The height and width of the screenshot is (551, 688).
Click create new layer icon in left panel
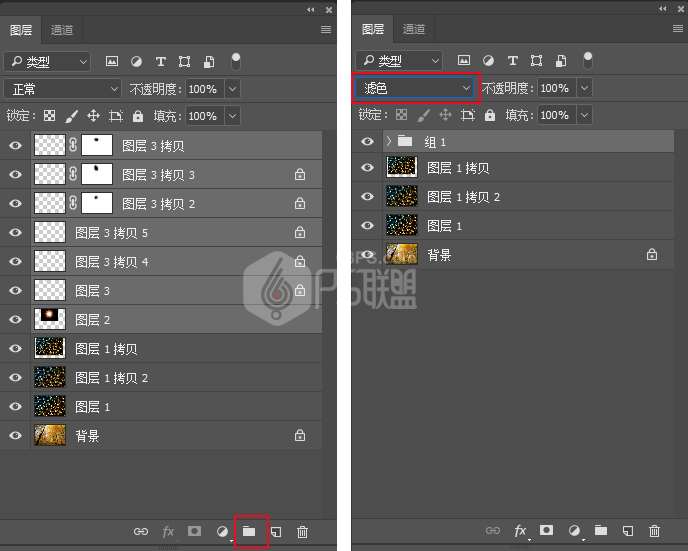276,532
